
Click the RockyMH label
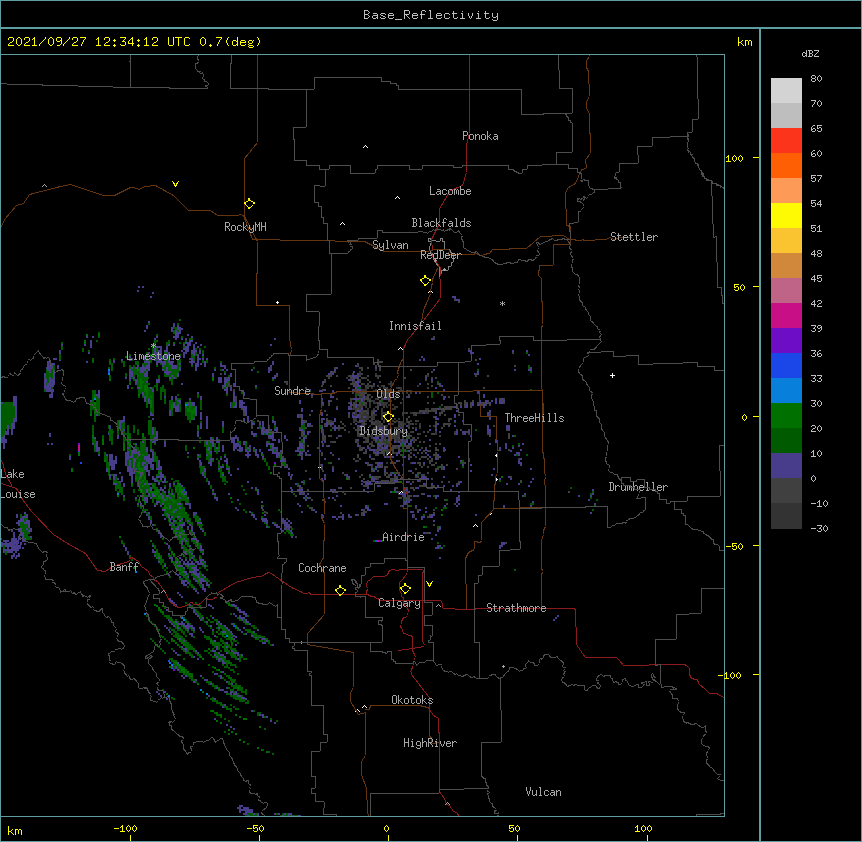pos(245,227)
